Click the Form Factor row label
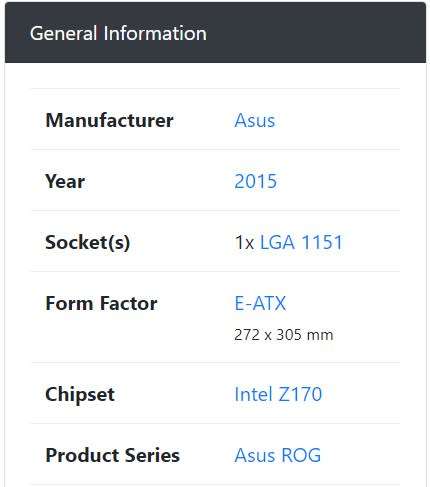The height and width of the screenshot is (487, 430). [101, 303]
